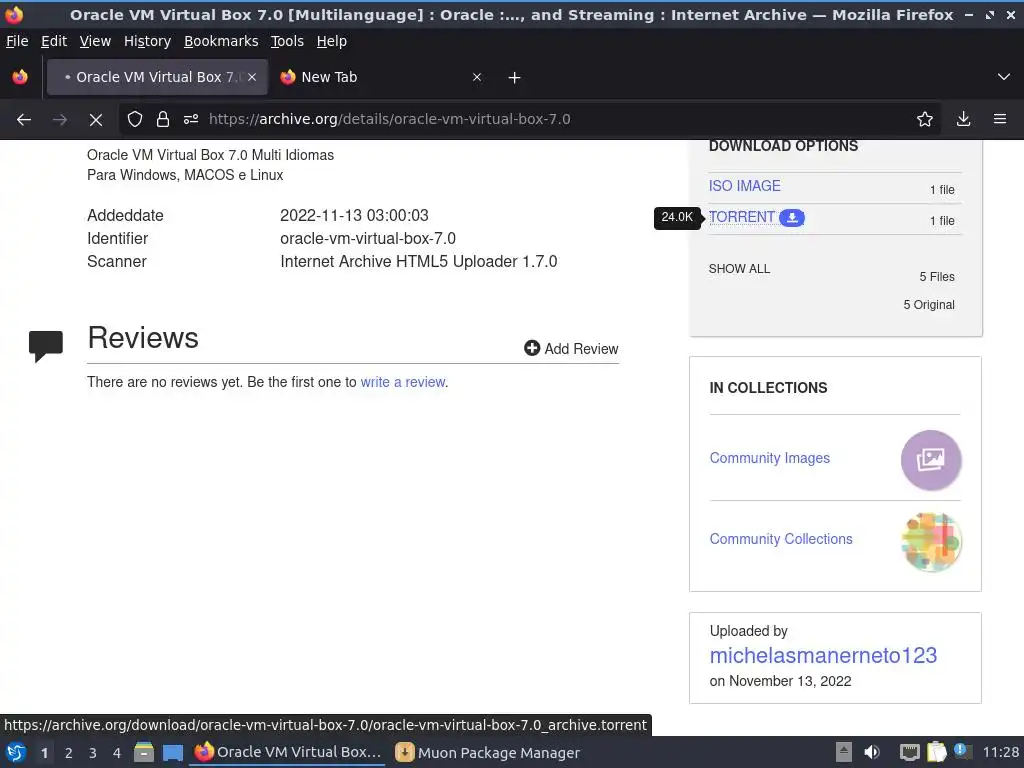Click the Add Review button
Image resolution: width=1024 pixels, height=768 pixels.
pyautogui.click(x=571, y=349)
